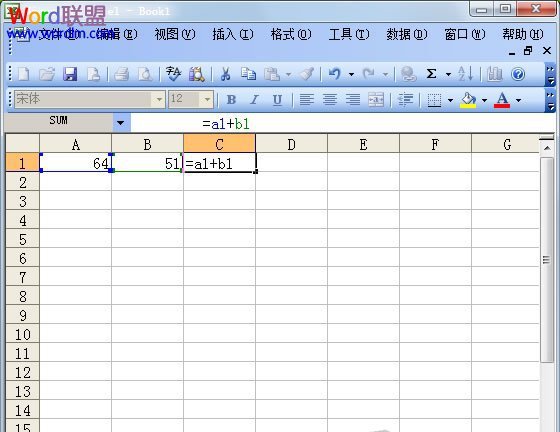Open the 视图(V) View menu
Viewport: 560px width, 432px height.
coord(175,34)
